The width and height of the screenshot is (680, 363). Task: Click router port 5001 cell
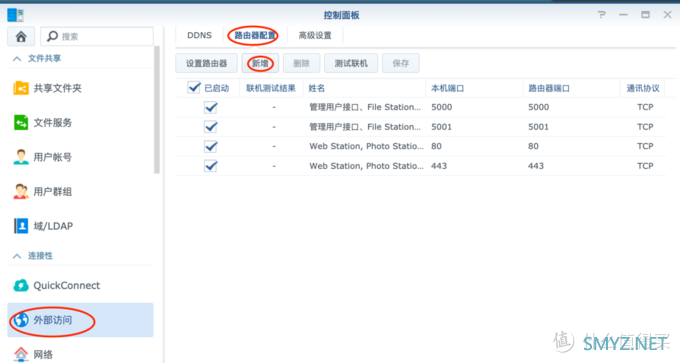[538, 127]
